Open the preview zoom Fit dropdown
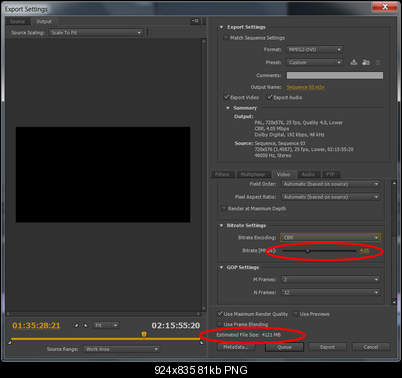 (106, 325)
